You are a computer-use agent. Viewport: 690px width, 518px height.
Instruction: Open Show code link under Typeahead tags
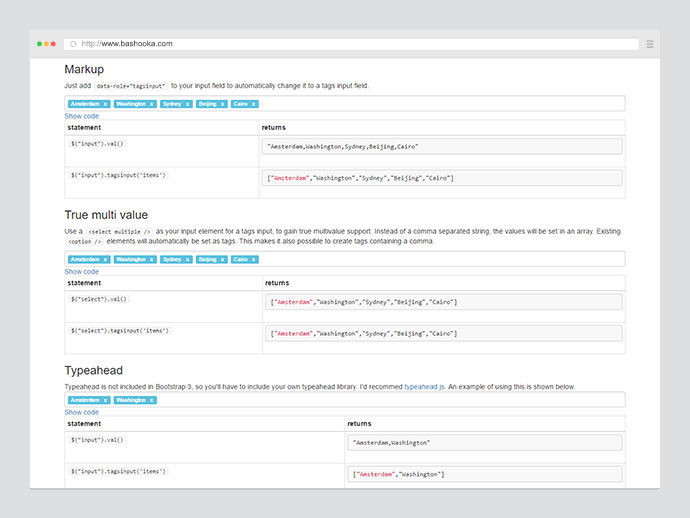(81, 412)
